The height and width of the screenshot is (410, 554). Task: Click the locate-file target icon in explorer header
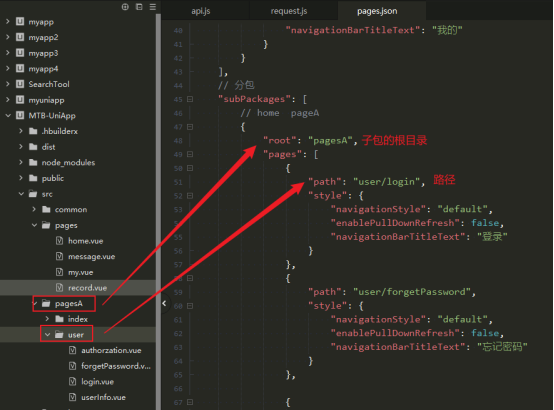click(x=125, y=7)
